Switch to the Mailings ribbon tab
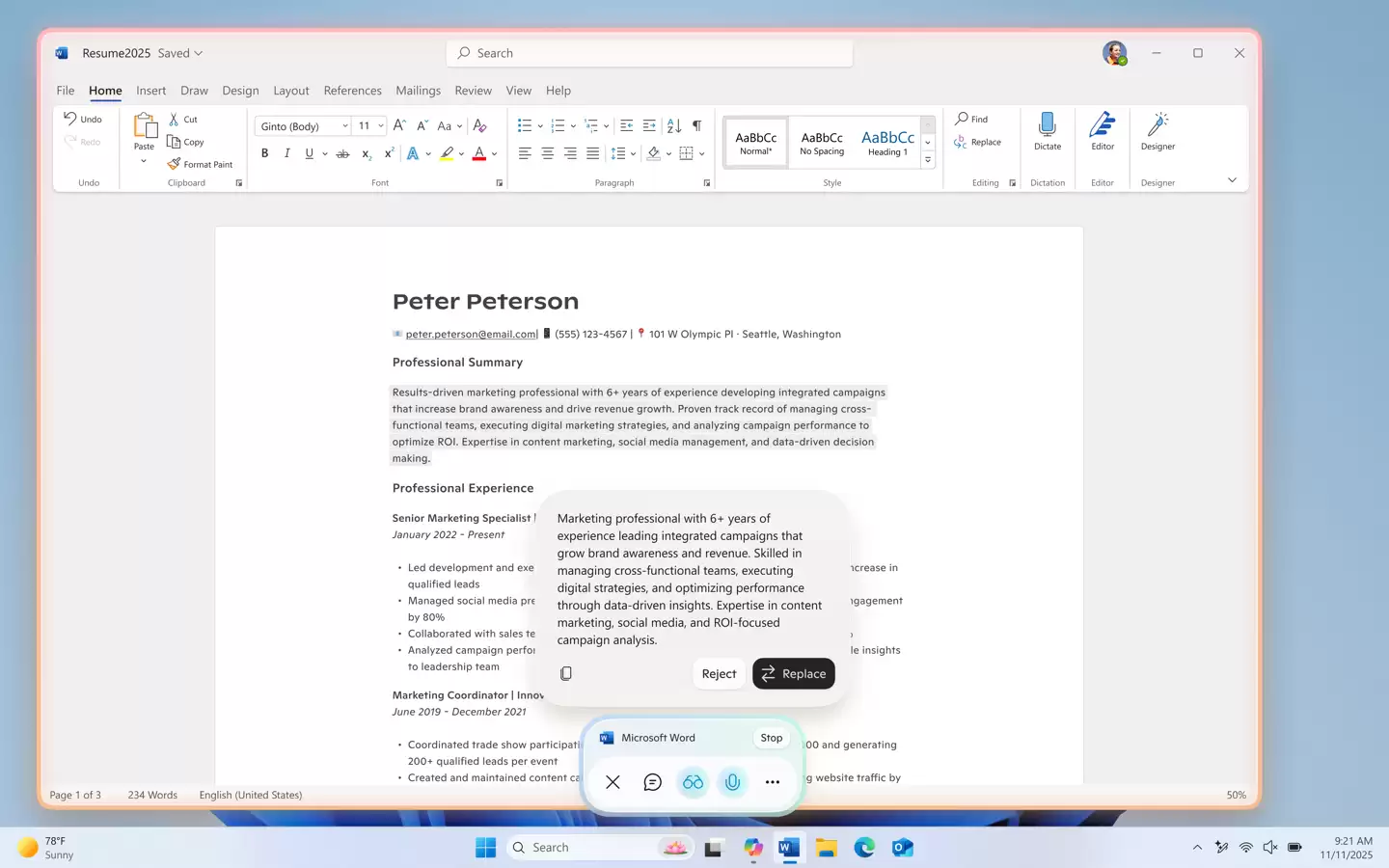Image resolution: width=1389 pixels, height=868 pixels. [x=418, y=90]
